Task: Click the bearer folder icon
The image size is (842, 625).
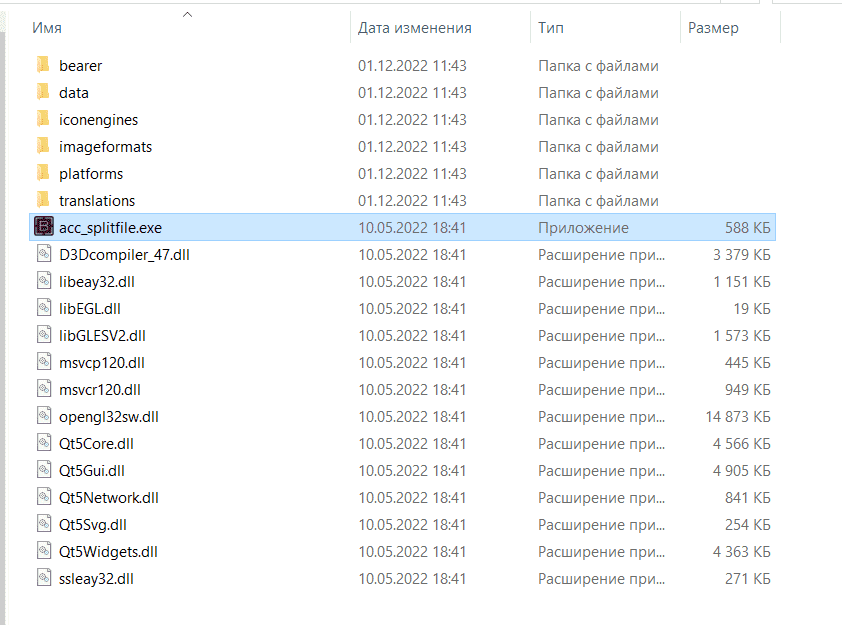Action: (x=43, y=64)
